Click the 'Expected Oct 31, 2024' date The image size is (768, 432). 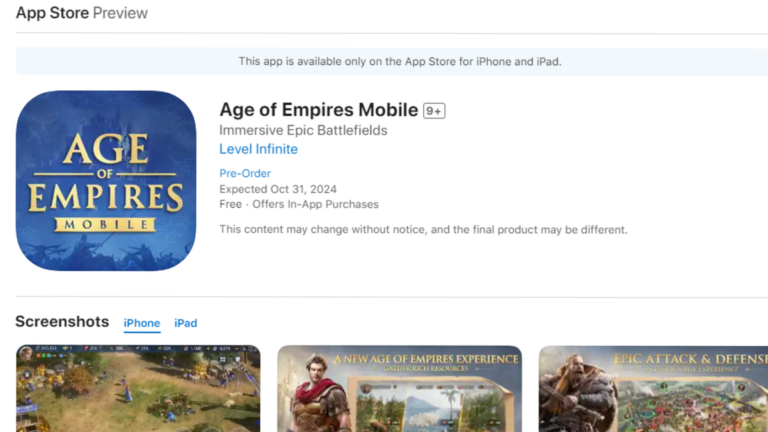(x=278, y=189)
